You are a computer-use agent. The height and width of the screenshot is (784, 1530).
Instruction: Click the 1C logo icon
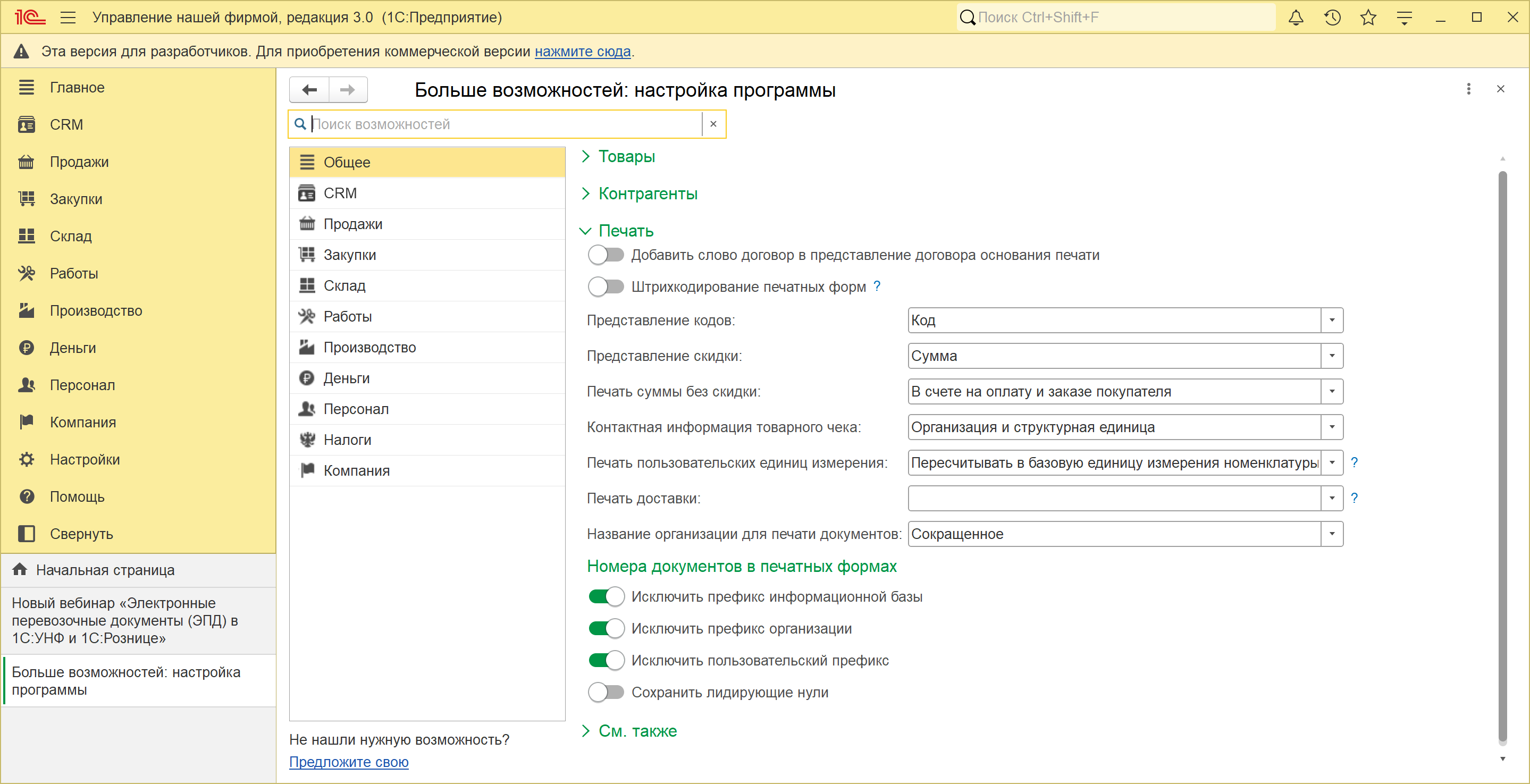click(x=30, y=17)
